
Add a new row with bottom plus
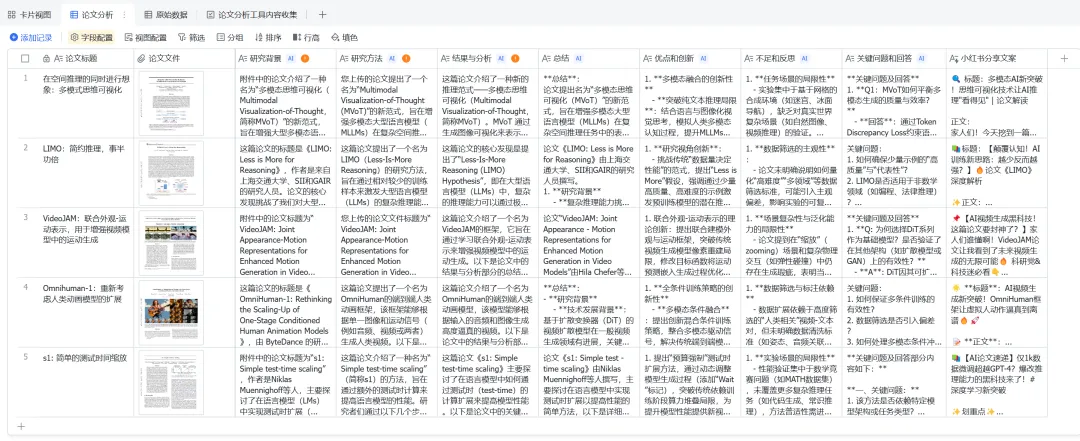pyautogui.click(x=21, y=427)
